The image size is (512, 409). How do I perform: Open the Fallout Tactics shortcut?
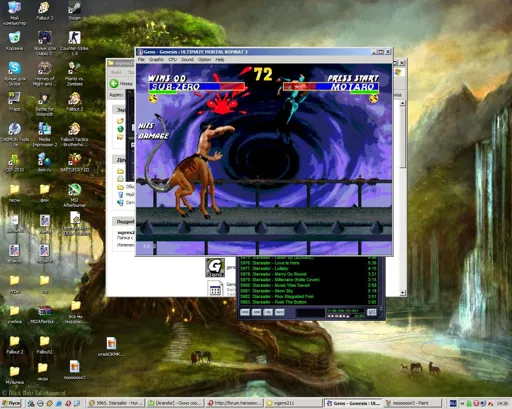tap(74, 134)
